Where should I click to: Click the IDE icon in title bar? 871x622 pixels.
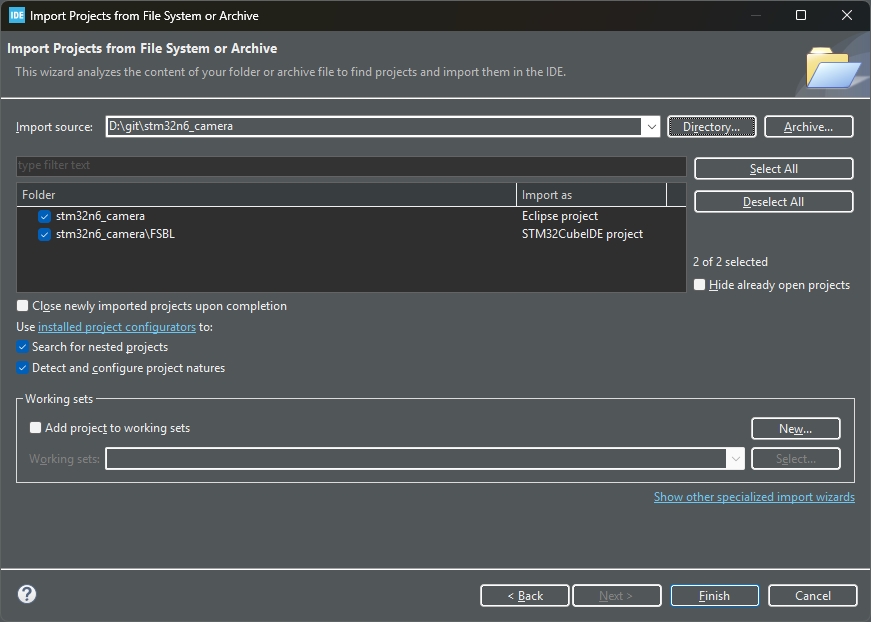(16, 15)
